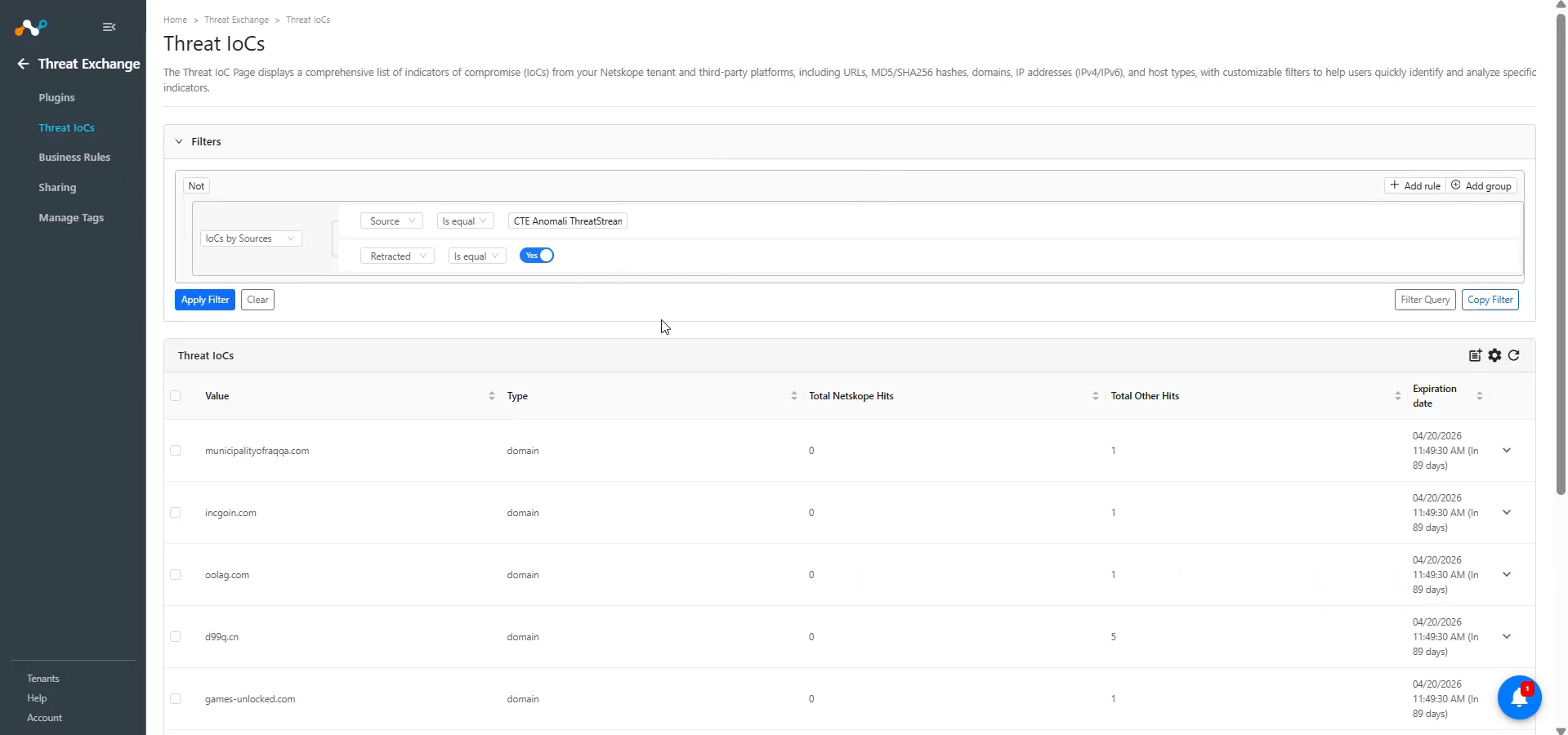Open the Source field dropdown
Image resolution: width=1568 pixels, height=735 pixels.
[x=391, y=221]
